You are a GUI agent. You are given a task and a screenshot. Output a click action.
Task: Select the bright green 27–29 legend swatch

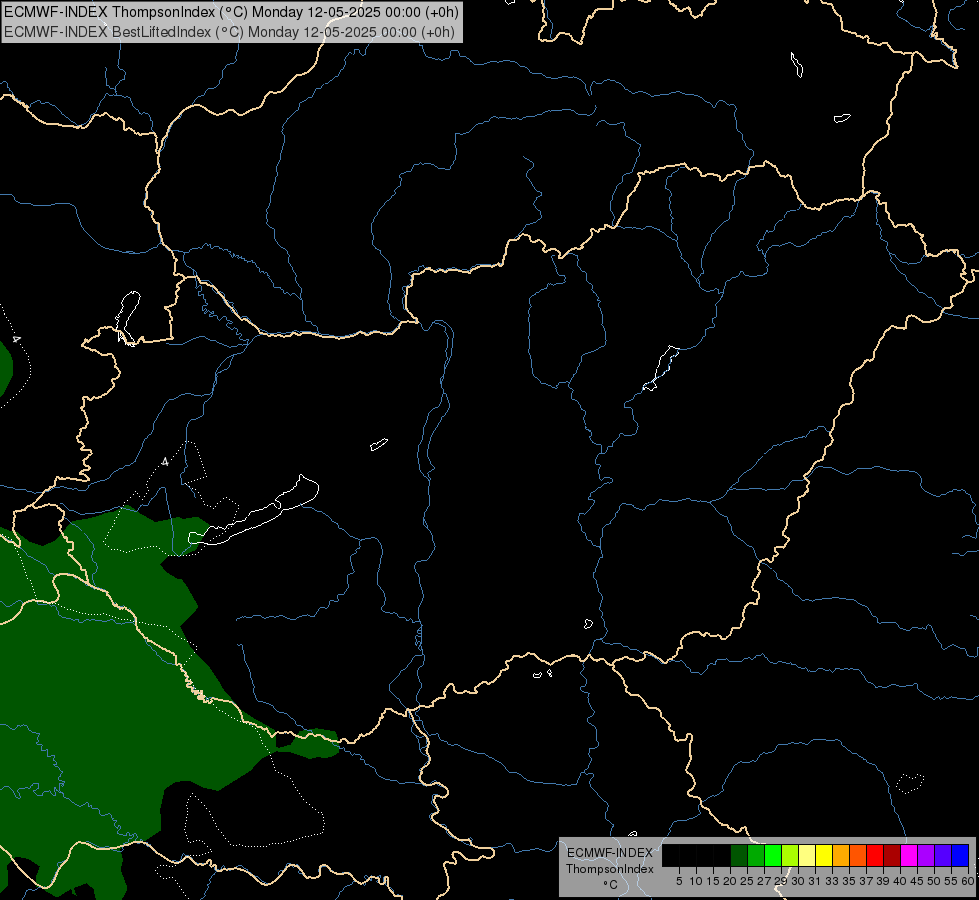tap(774, 855)
